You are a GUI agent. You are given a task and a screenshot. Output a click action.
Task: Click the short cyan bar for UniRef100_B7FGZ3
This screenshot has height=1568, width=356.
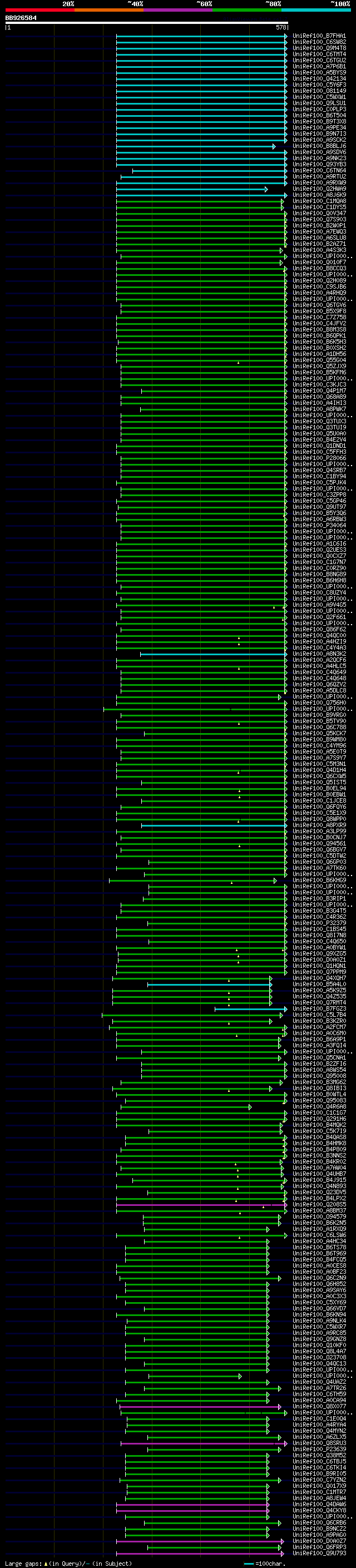[x=251, y=1009]
